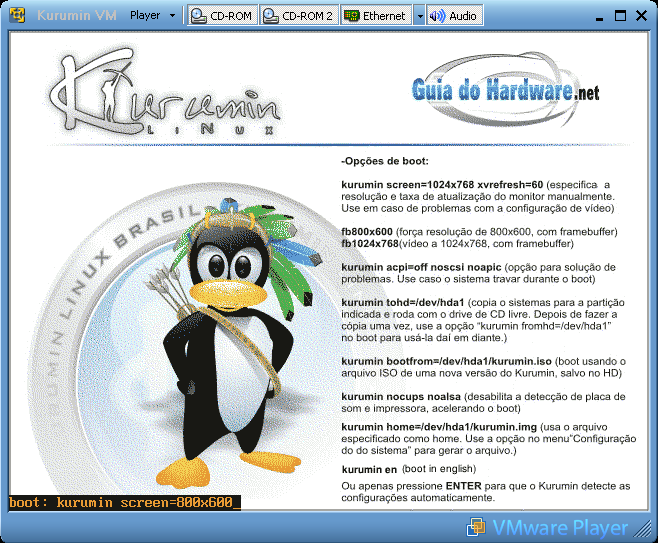Screen dimensions: 658x543
Task: Click the boot prompt command line
Action: pos(125,502)
